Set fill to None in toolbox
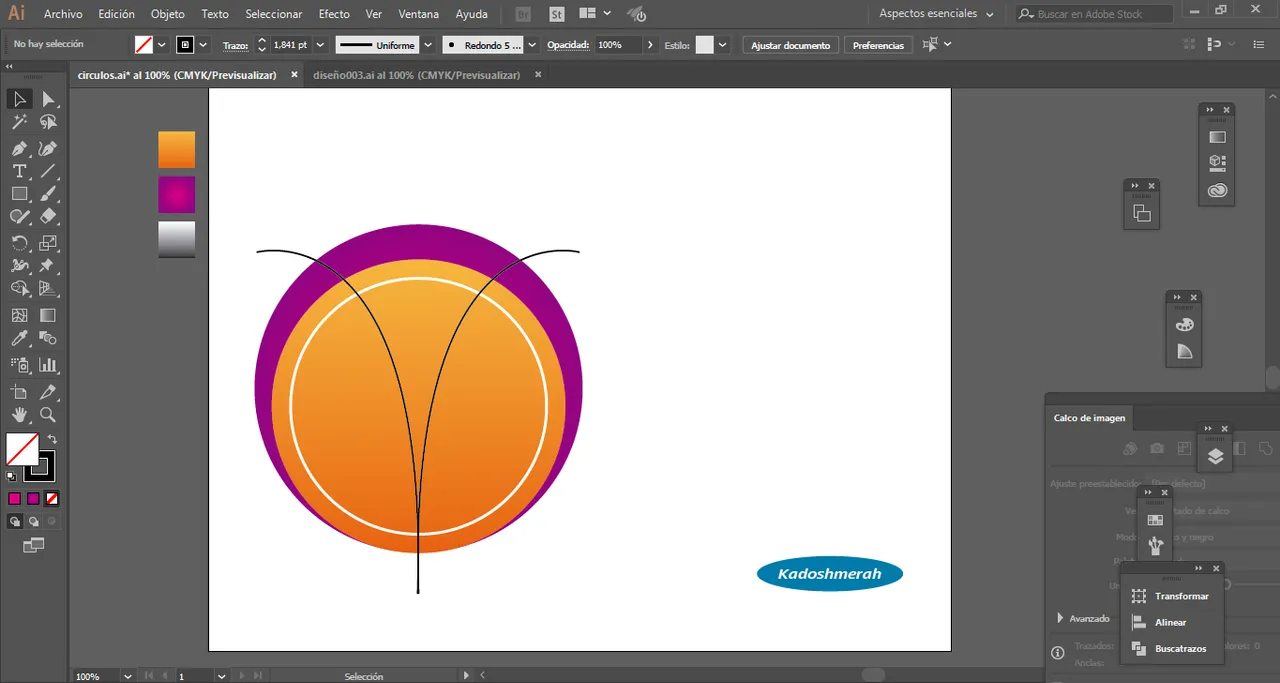The width and height of the screenshot is (1280, 683). [x=51, y=498]
